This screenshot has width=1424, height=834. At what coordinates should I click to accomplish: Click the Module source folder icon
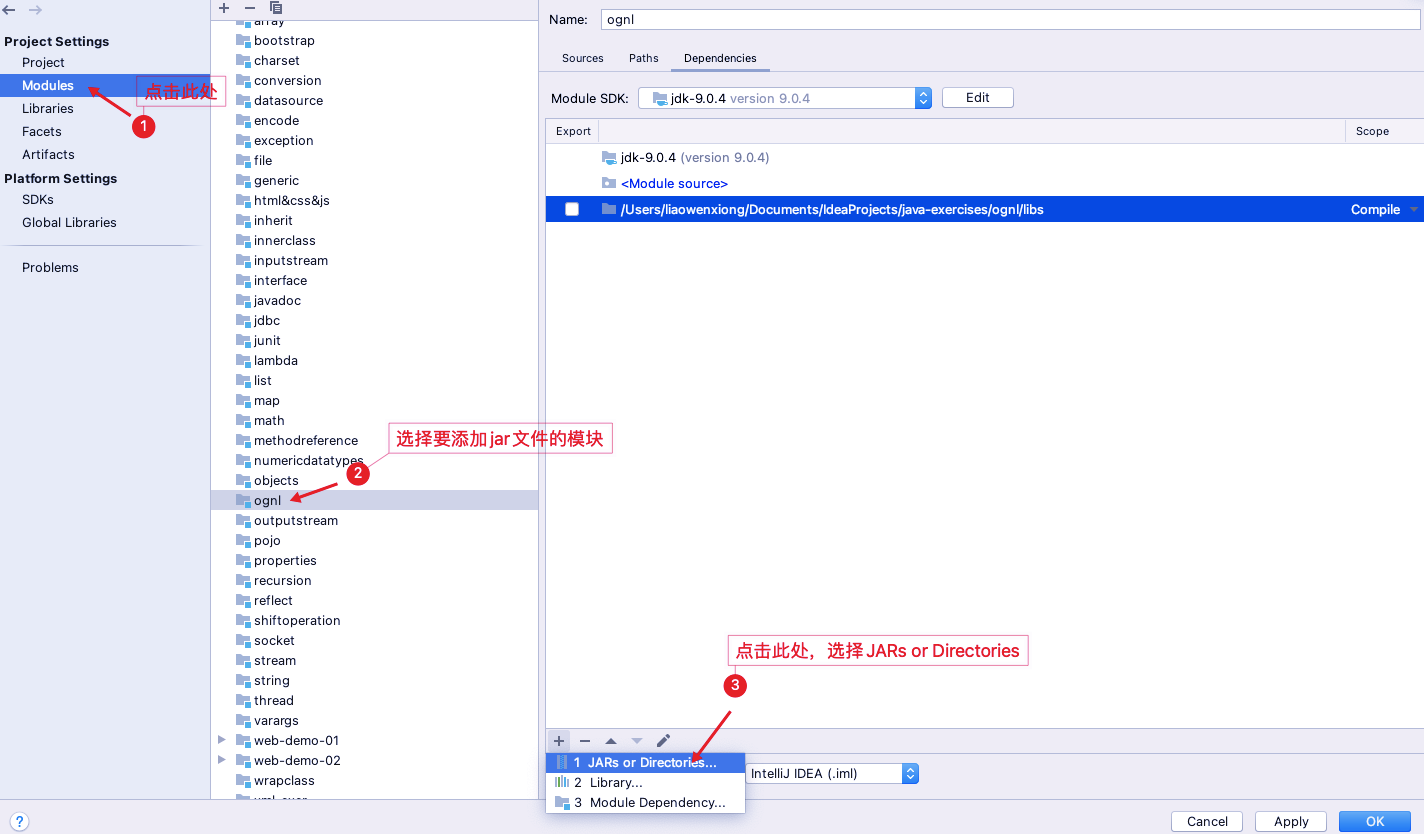609,183
